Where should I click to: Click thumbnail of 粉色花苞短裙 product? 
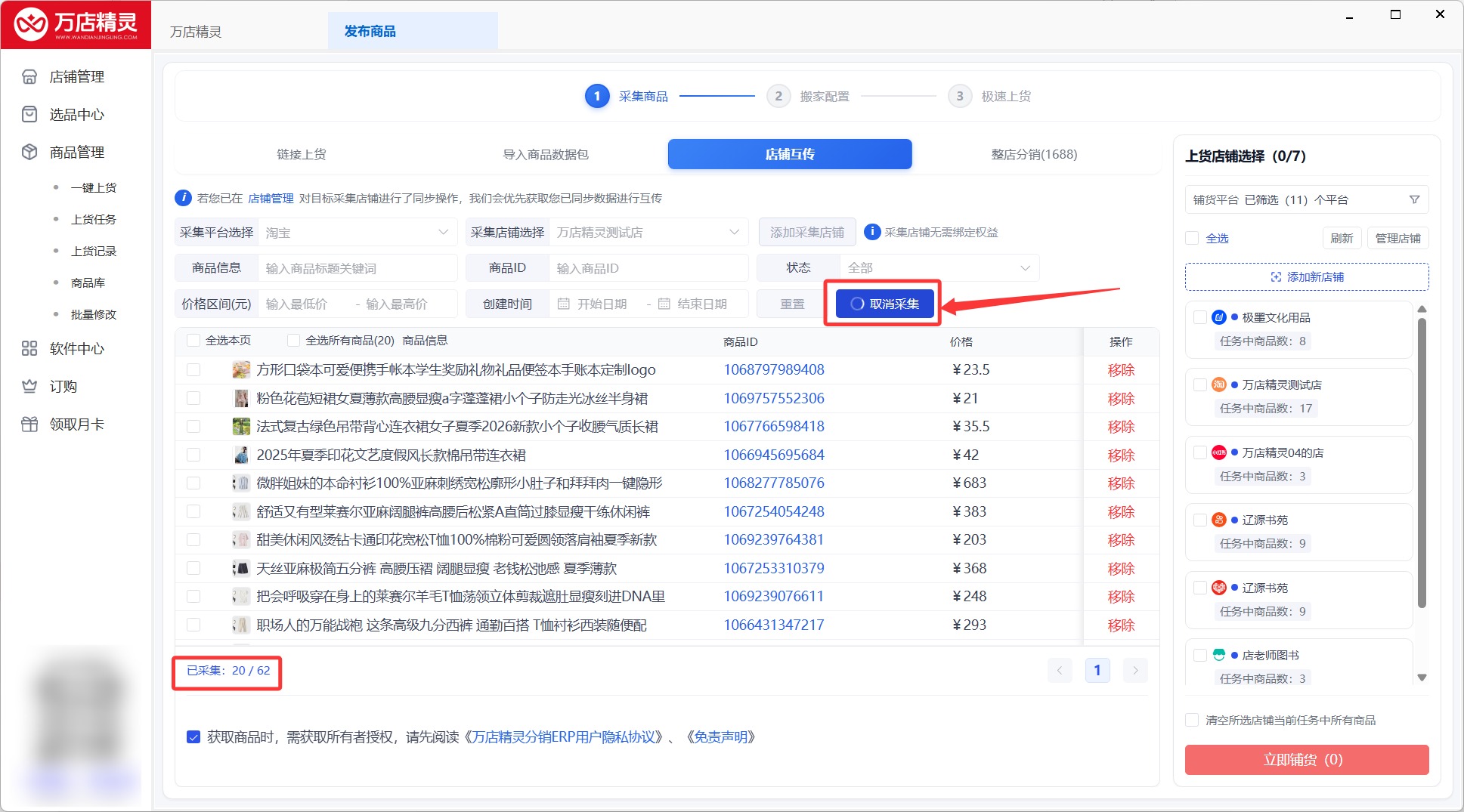tap(241, 398)
